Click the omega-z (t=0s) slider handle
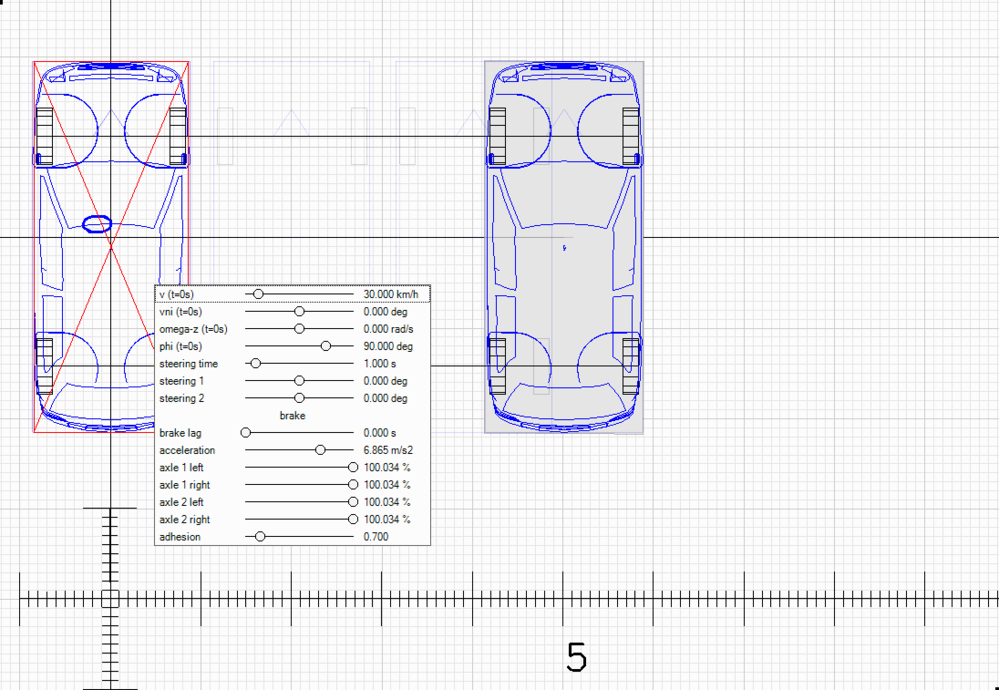 click(x=299, y=329)
